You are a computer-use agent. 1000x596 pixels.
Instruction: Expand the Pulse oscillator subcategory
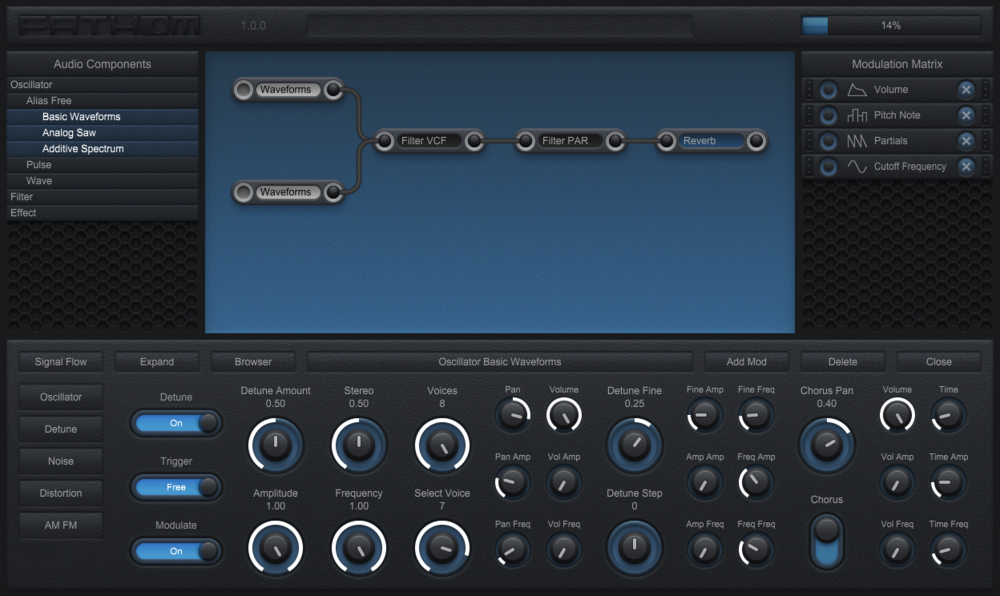click(x=102, y=164)
